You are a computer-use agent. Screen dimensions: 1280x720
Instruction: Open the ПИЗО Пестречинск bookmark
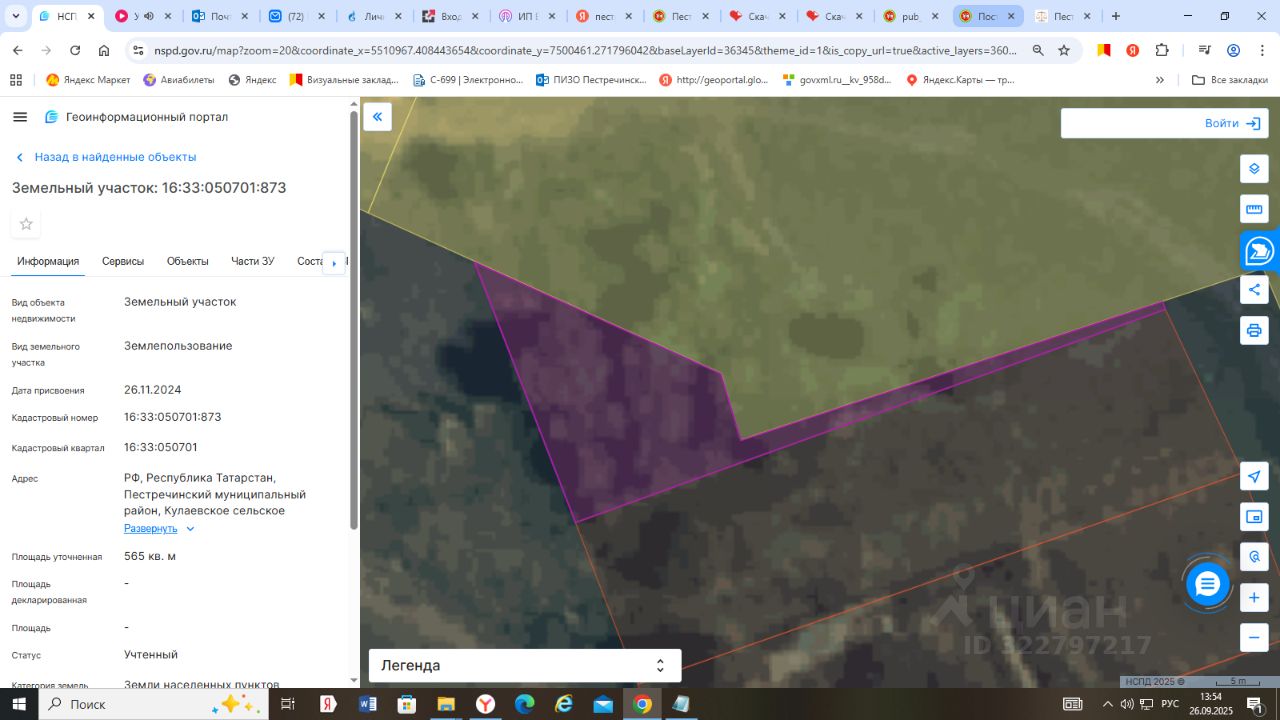pyautogui.click(x=591, y=80)
